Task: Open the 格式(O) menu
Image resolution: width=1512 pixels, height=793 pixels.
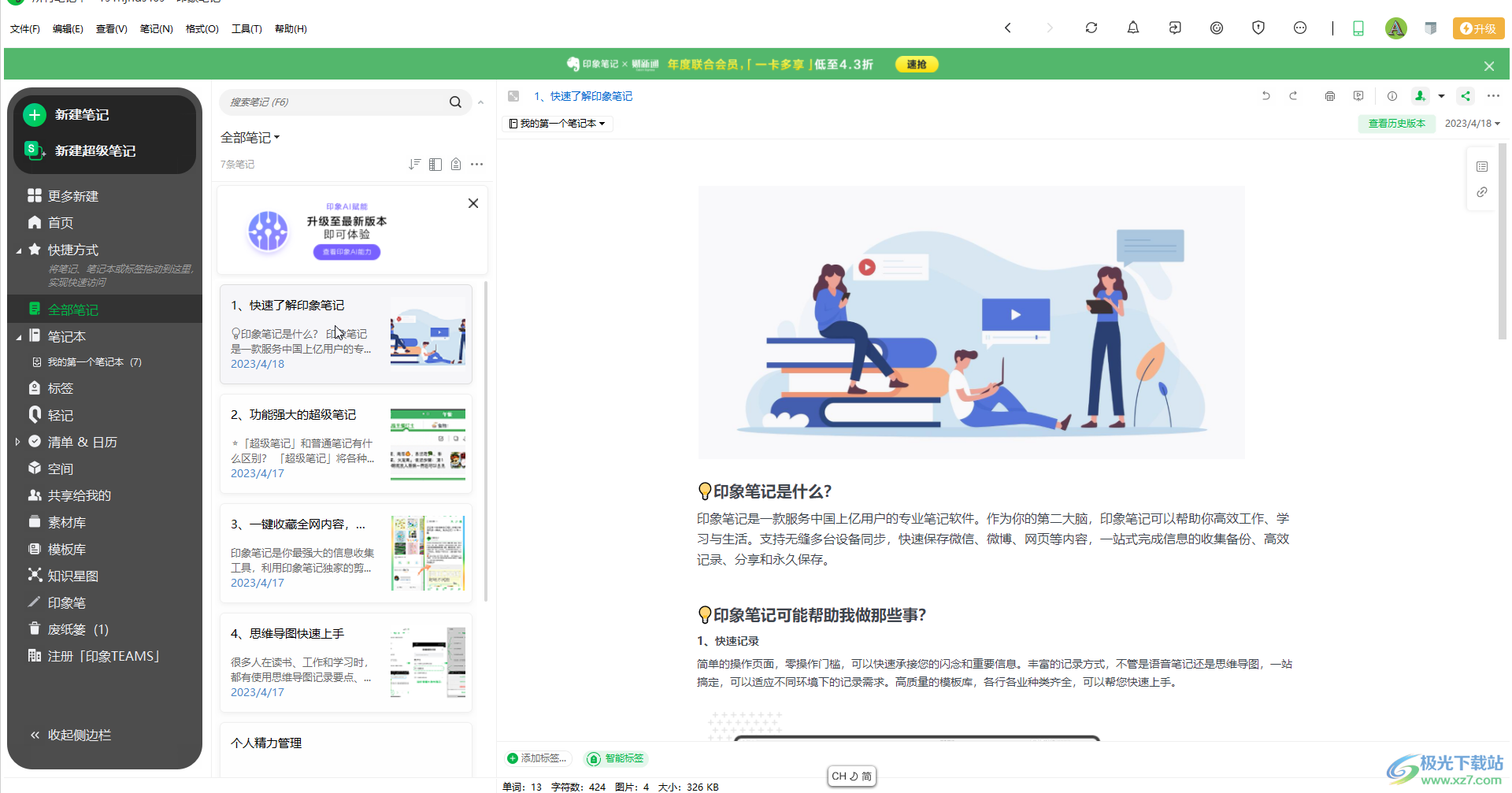Action: point(202,28)
